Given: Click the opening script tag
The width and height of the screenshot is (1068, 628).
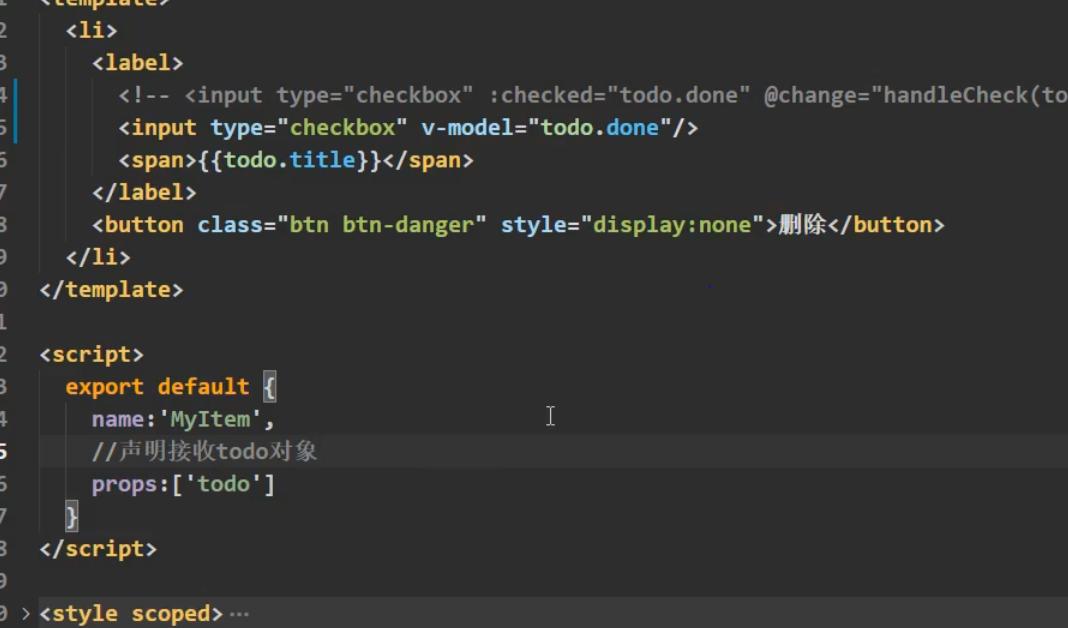Looking at the screenshot, I should (92, 354).
